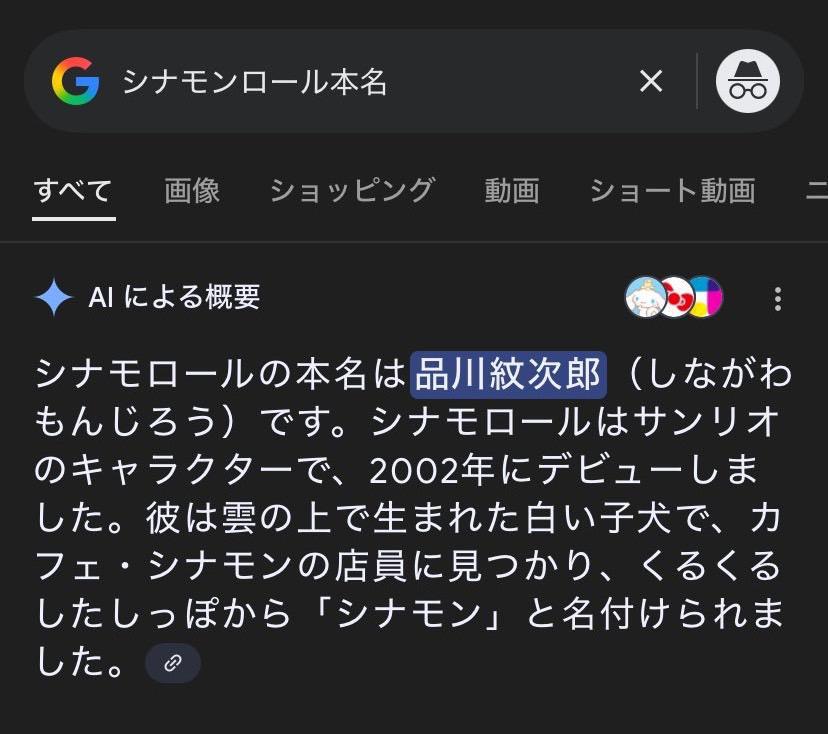Open incognito mode profile icon
Viewport: 828px width, 734px height.
[748, 81]
